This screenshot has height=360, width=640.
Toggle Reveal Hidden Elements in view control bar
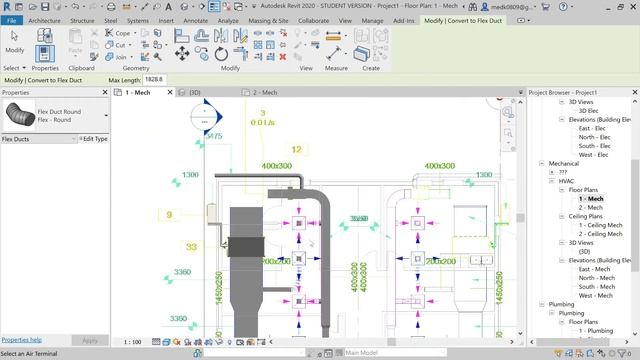(229, 342)
